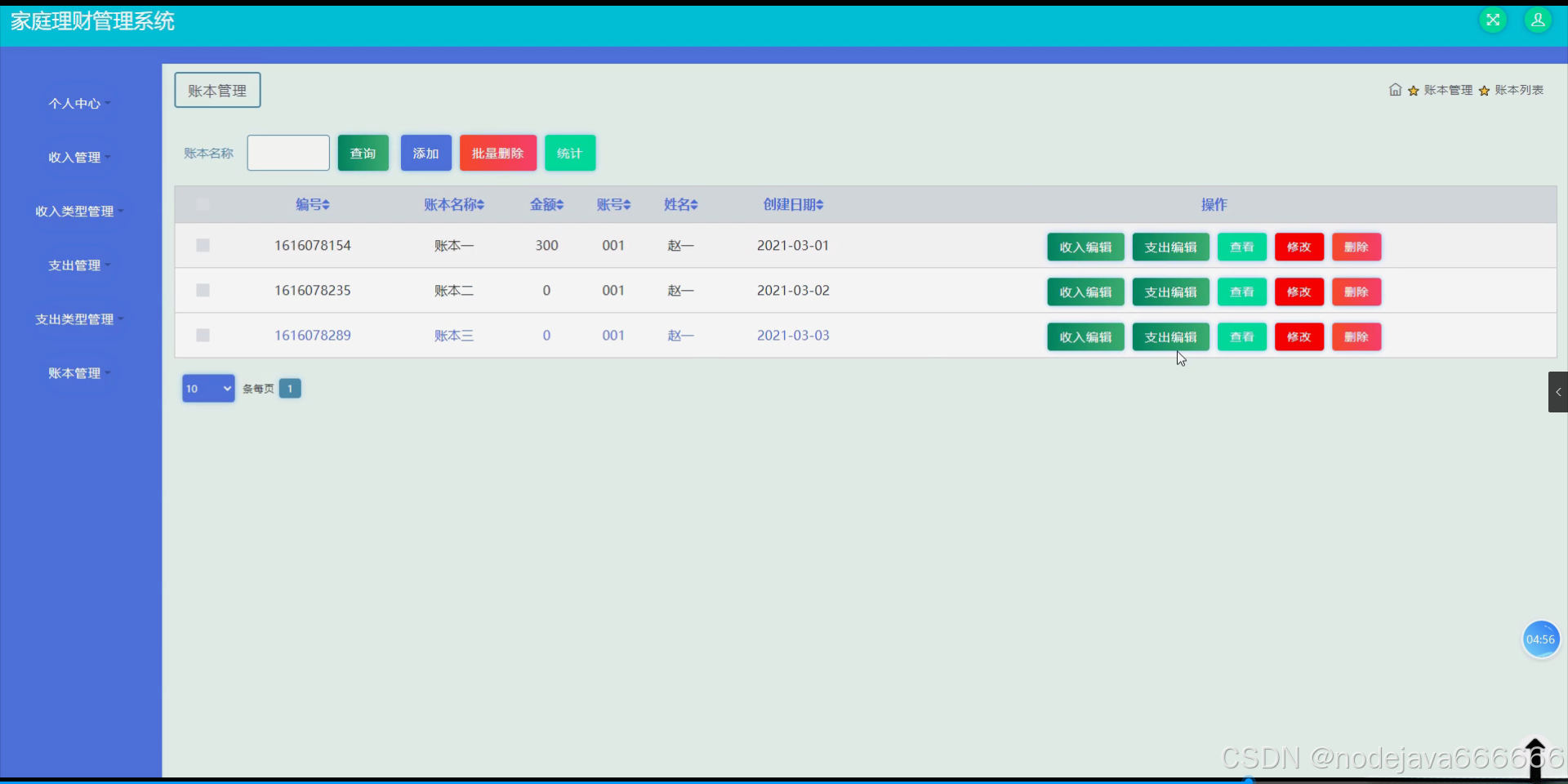Screen dimensions: 1568x784
Task: Expand the collapsed side panel arrow tab
Action: point(1558,392)
